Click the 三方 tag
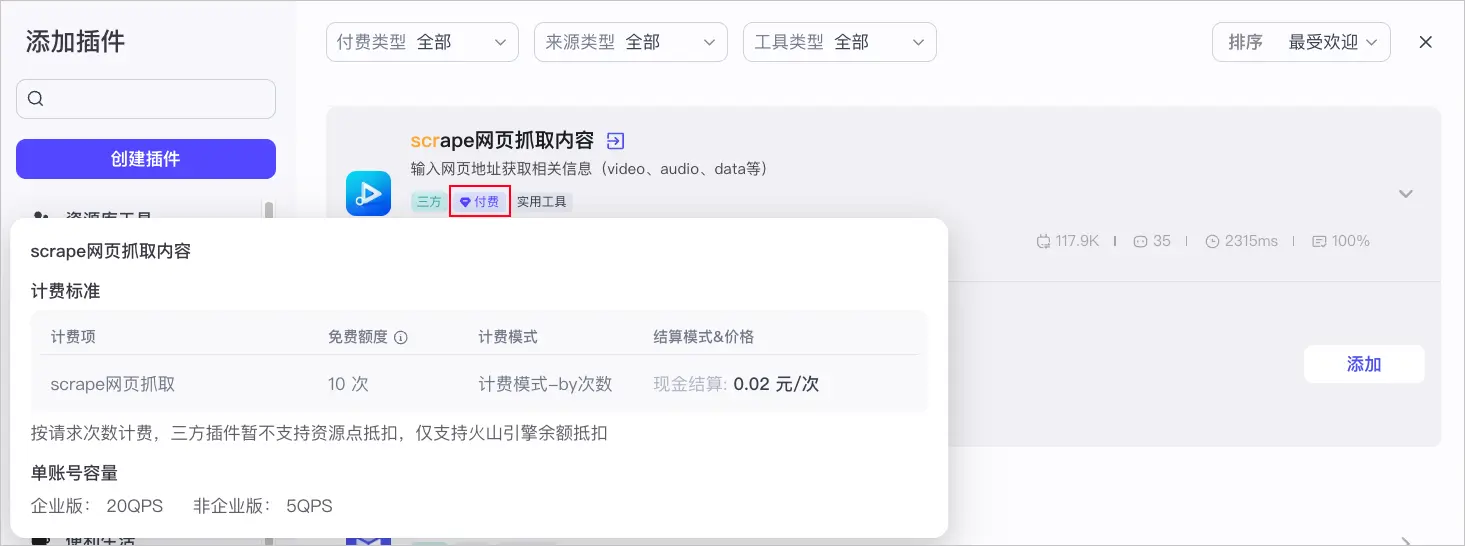 coord(429,201)
